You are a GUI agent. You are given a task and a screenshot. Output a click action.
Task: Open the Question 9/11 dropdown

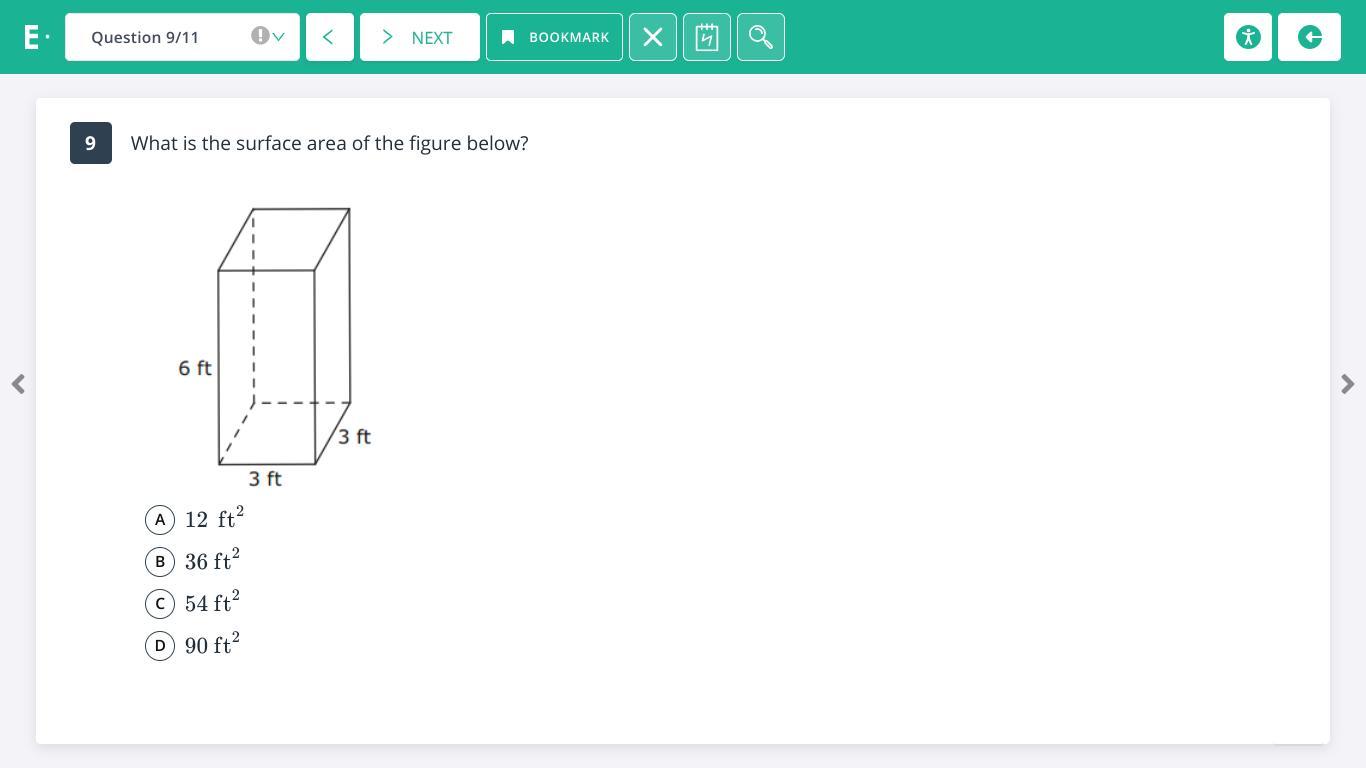[x=182, y=37]
